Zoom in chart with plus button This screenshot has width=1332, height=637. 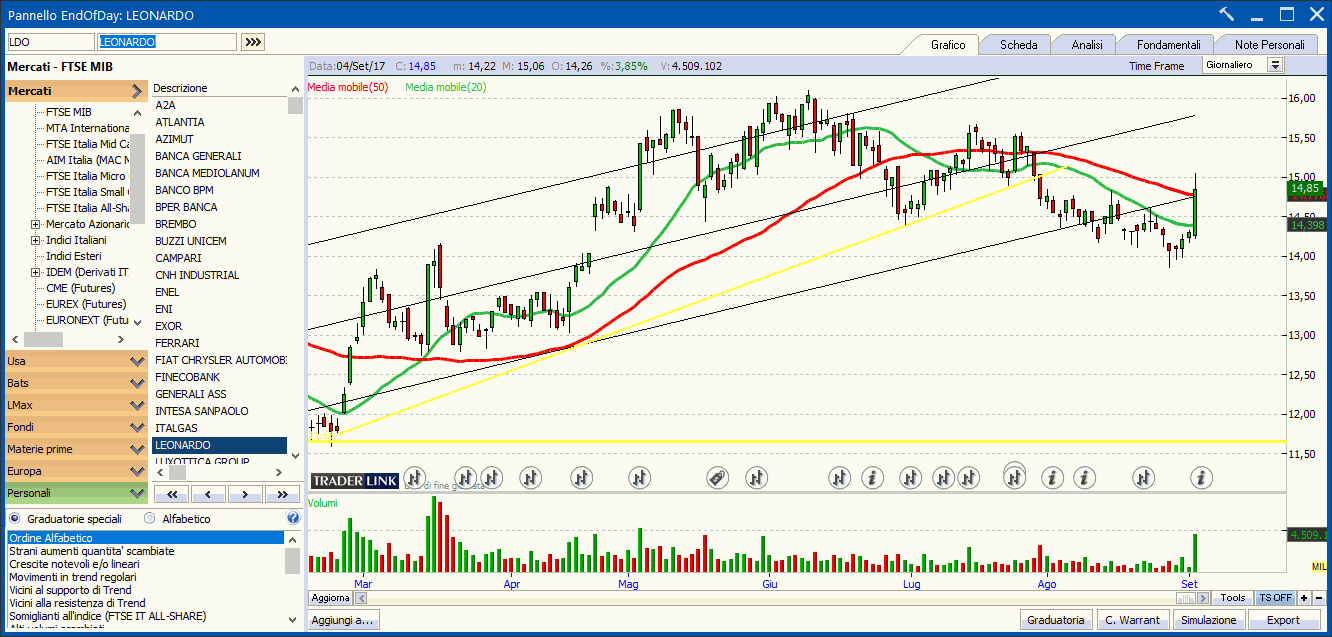tap(1304, 598)
